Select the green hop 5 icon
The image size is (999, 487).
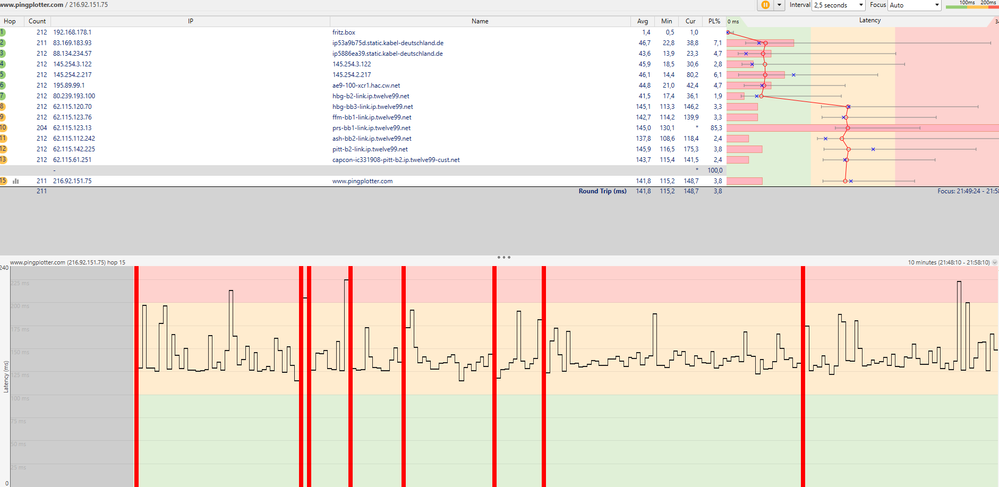point(3,75)
